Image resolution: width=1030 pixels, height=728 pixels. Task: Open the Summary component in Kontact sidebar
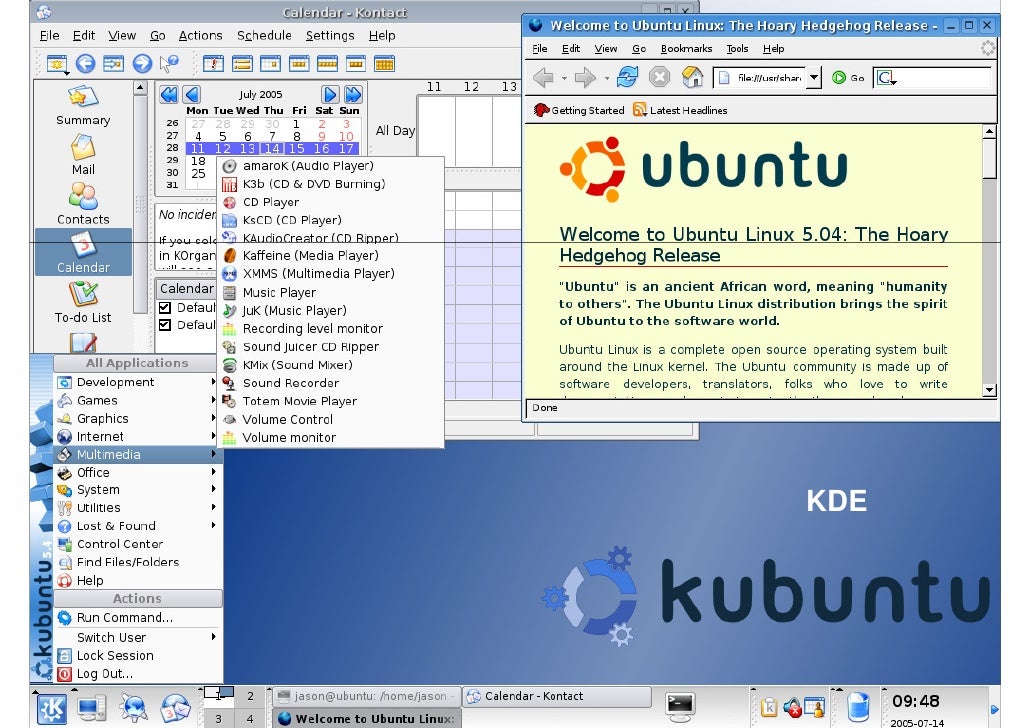click(x=83, y=105)
